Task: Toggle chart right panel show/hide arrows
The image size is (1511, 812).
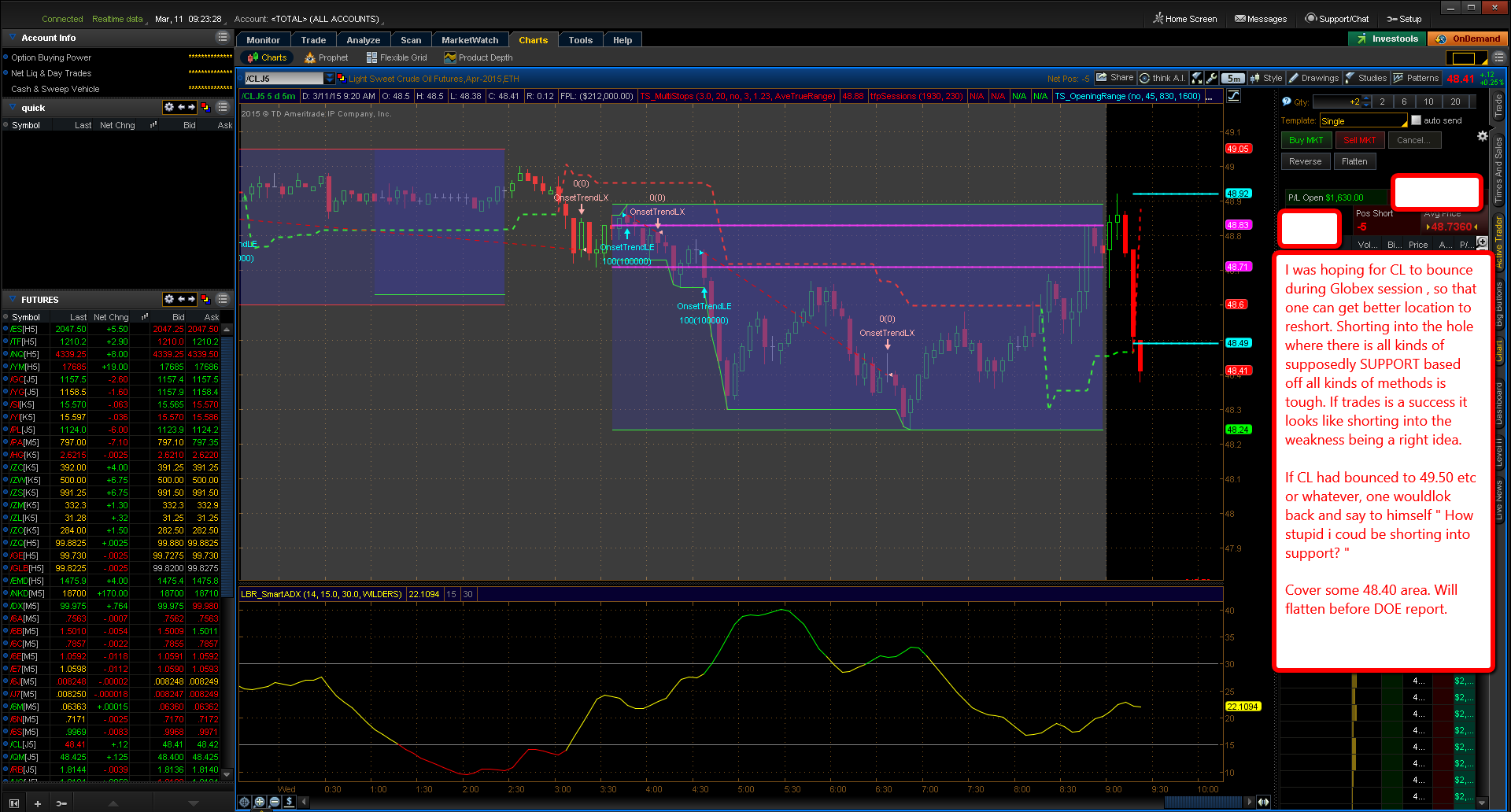Action: pyautogui.click(x=1263, y=802)
